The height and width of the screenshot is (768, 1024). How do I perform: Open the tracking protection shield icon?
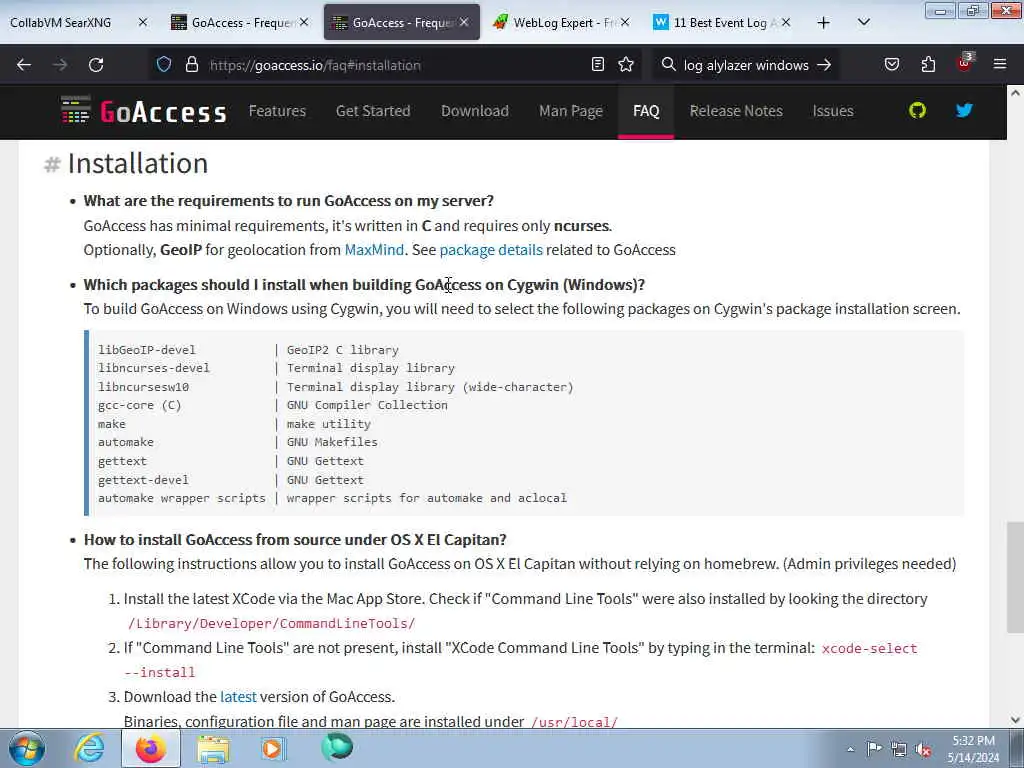(x=164, y=65)
